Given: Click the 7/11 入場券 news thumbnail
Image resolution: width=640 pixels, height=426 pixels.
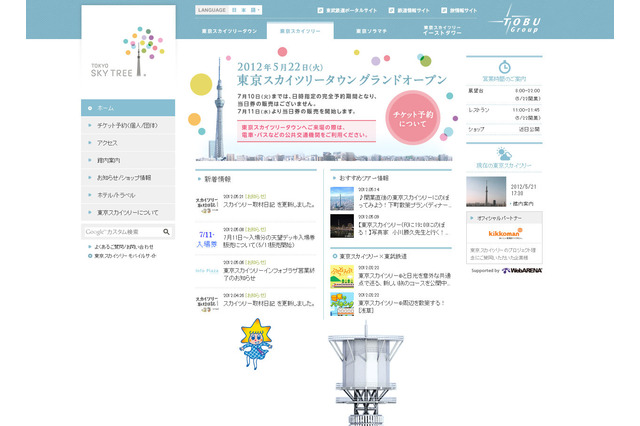Looking at the screenshot, I should pos(207,239).
